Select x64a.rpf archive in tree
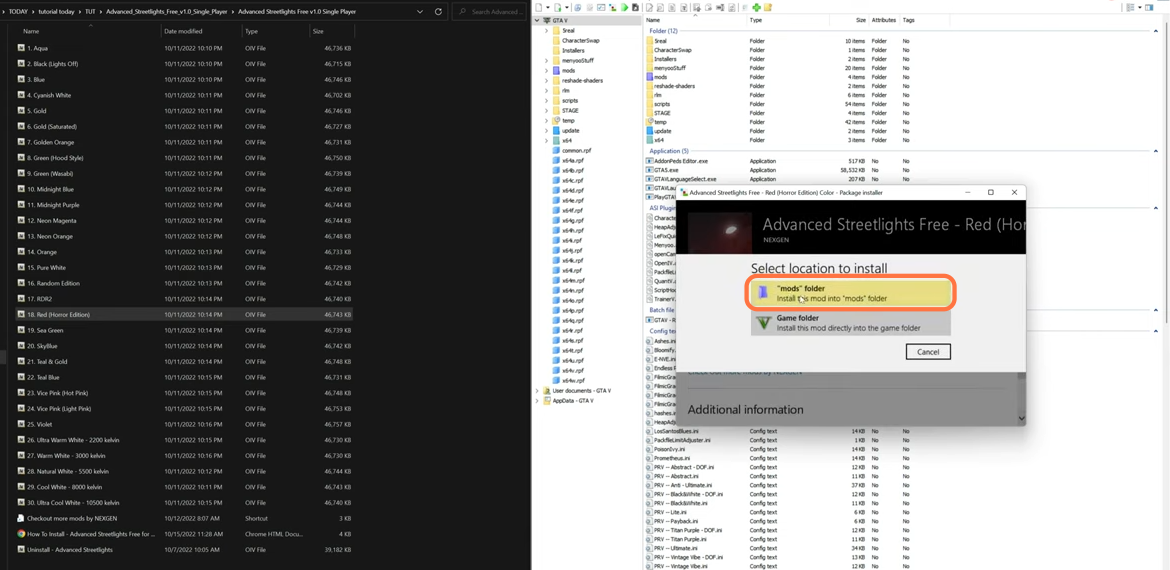The width and height of the screenshot is (1170, 570). click(572, 161)
